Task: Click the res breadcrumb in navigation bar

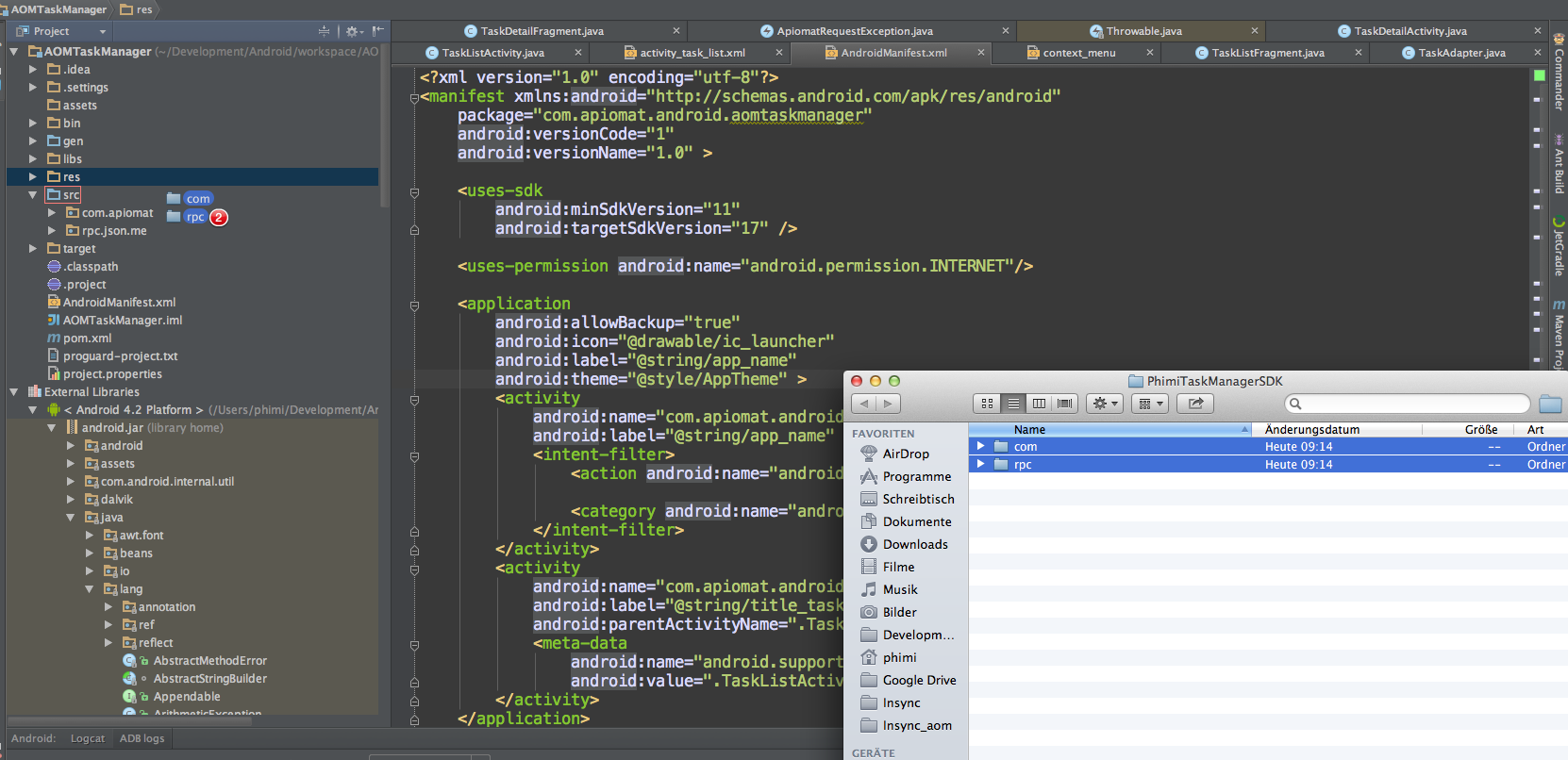Action: click(x=136, y=9)
